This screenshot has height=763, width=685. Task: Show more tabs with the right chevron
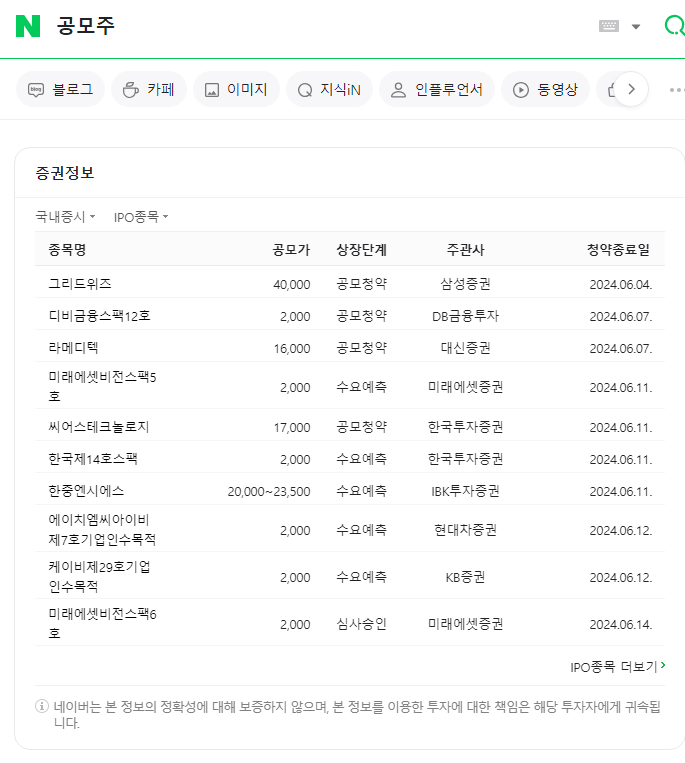(631, 89)
